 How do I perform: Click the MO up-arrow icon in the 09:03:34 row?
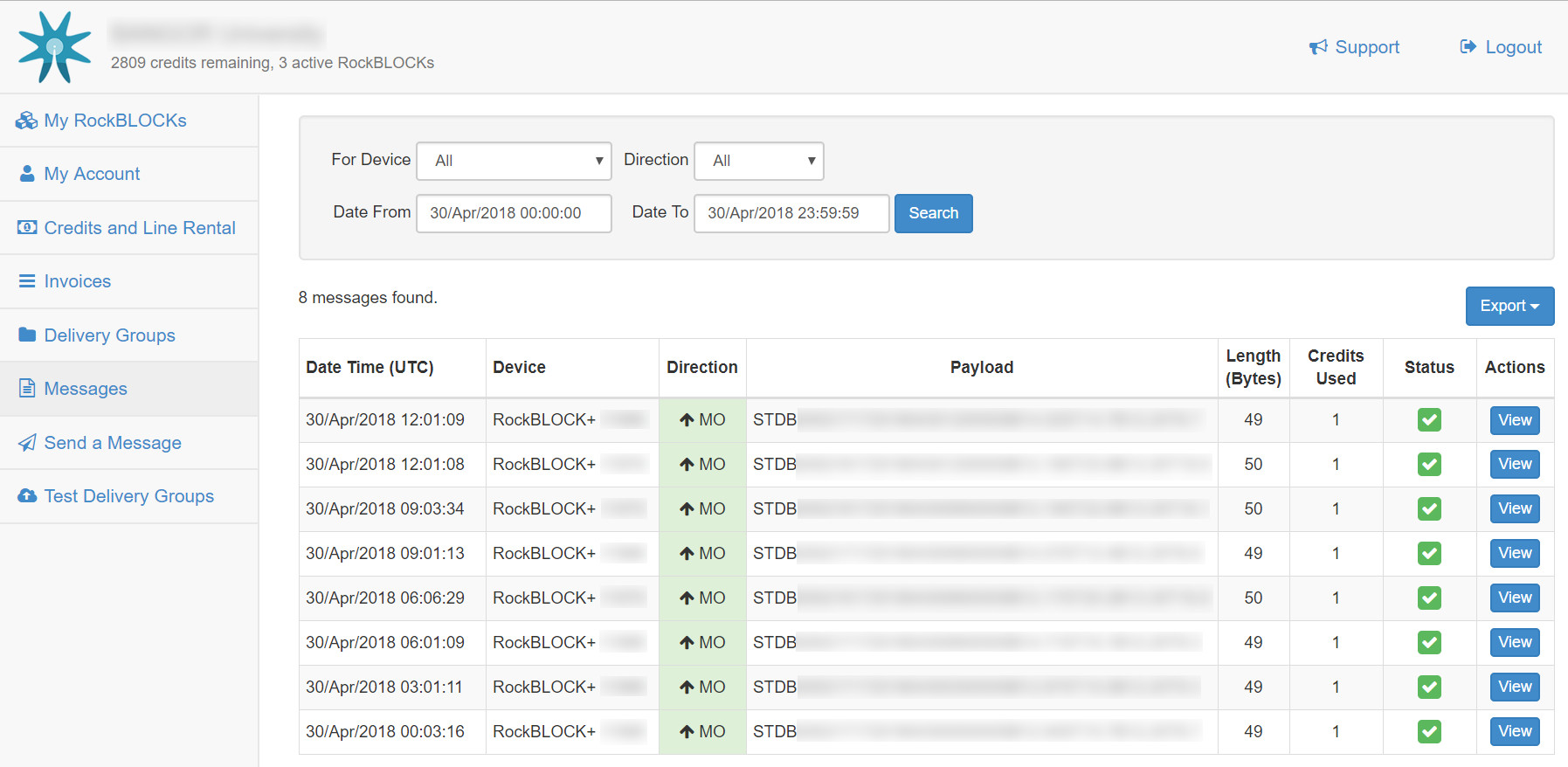(x=687, y=509)
